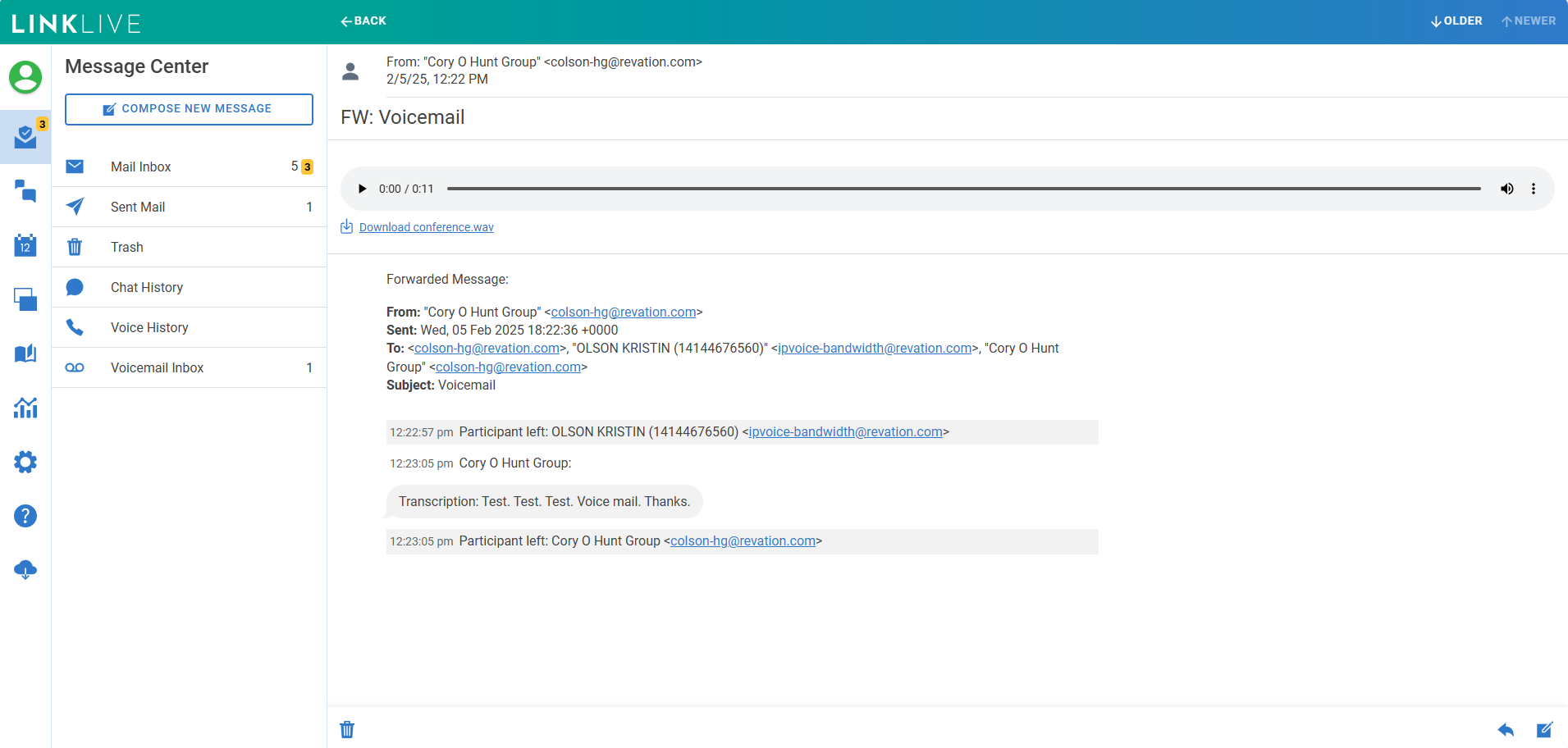This screenshot has height=748, width=1568.
Task: Delete message using bottom trash icon
Action: 347,729
